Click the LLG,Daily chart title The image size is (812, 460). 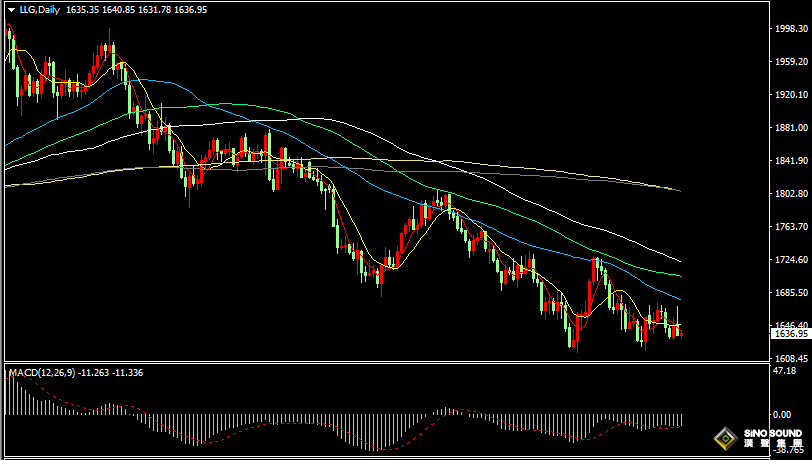(x=39, y=9)
